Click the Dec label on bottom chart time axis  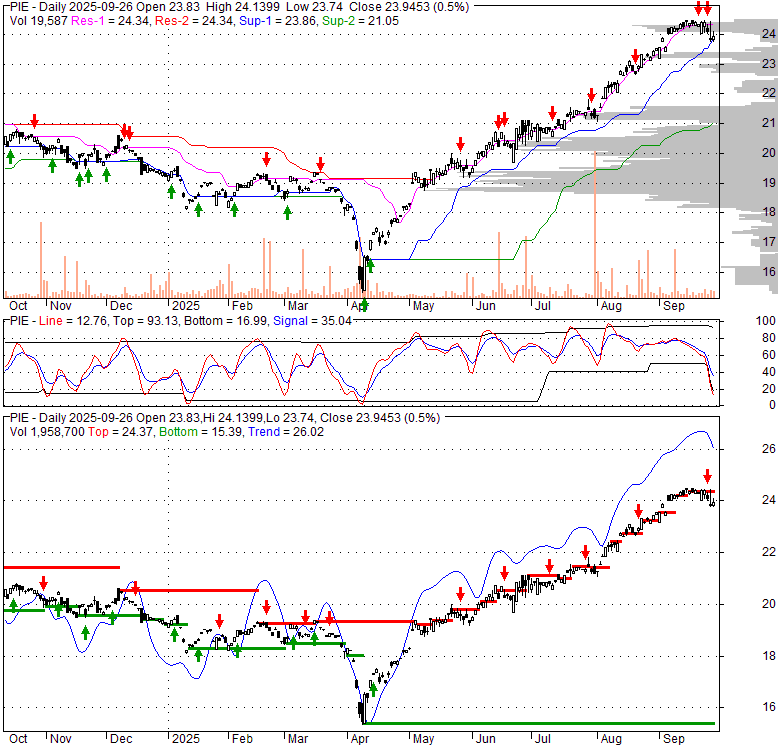pos(121,739)
